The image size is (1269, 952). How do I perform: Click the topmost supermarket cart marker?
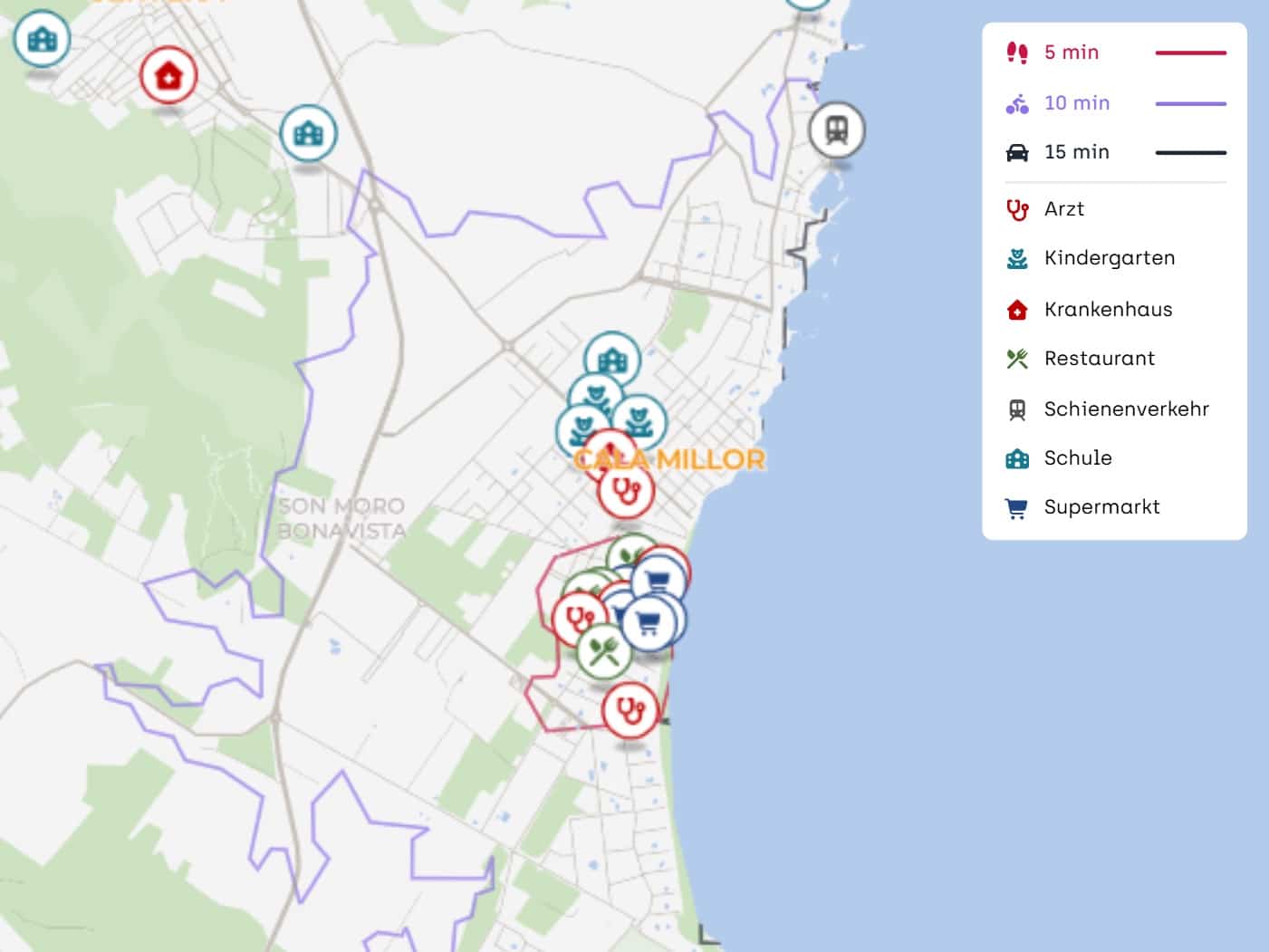point(659,578)
